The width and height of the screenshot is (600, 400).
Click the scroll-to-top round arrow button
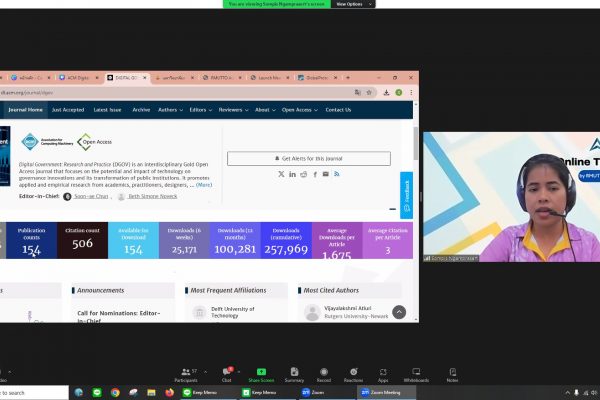tap(399, 312)
